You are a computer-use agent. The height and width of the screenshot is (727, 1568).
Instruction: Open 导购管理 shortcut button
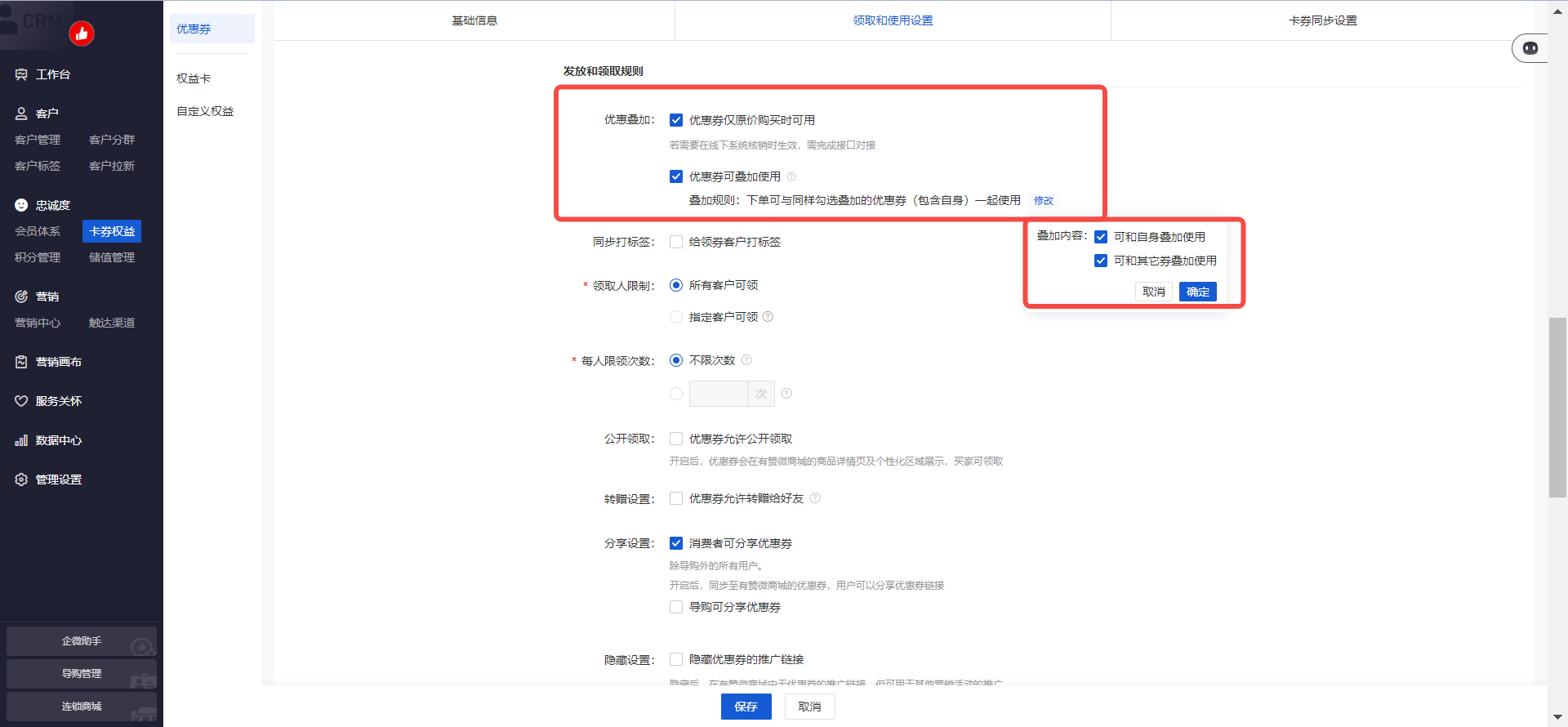click(x=82, y=674)
